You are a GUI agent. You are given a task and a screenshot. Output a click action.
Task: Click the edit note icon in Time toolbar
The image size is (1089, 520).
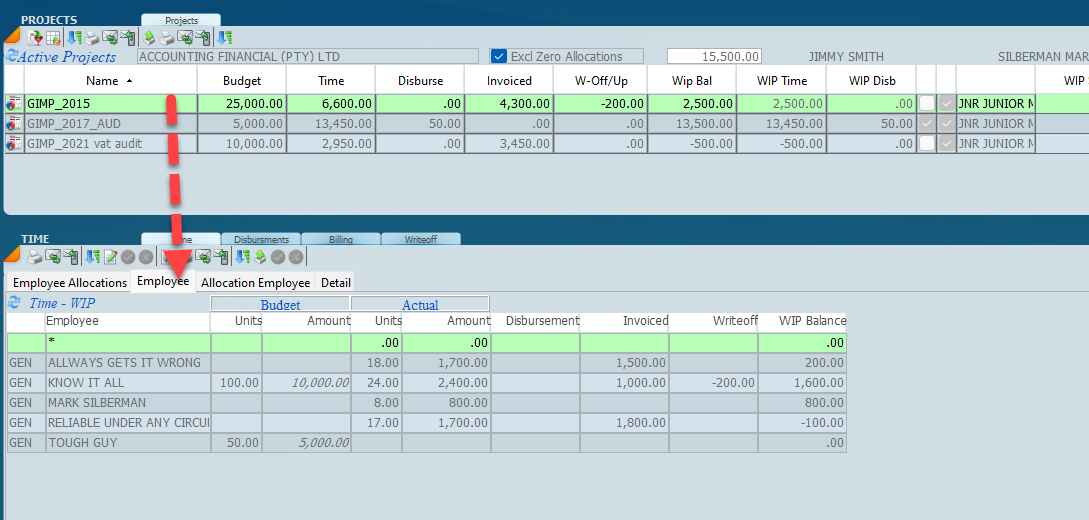point(110,257)
